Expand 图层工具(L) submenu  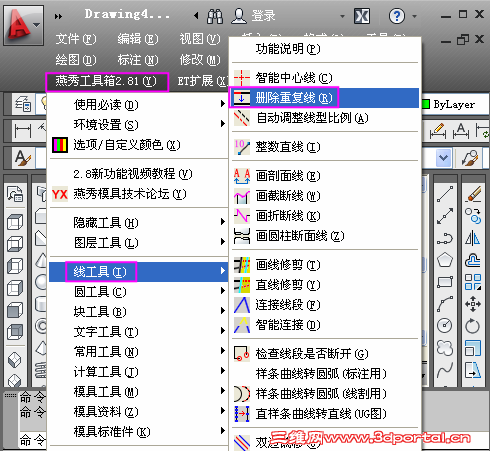[138, 242]
